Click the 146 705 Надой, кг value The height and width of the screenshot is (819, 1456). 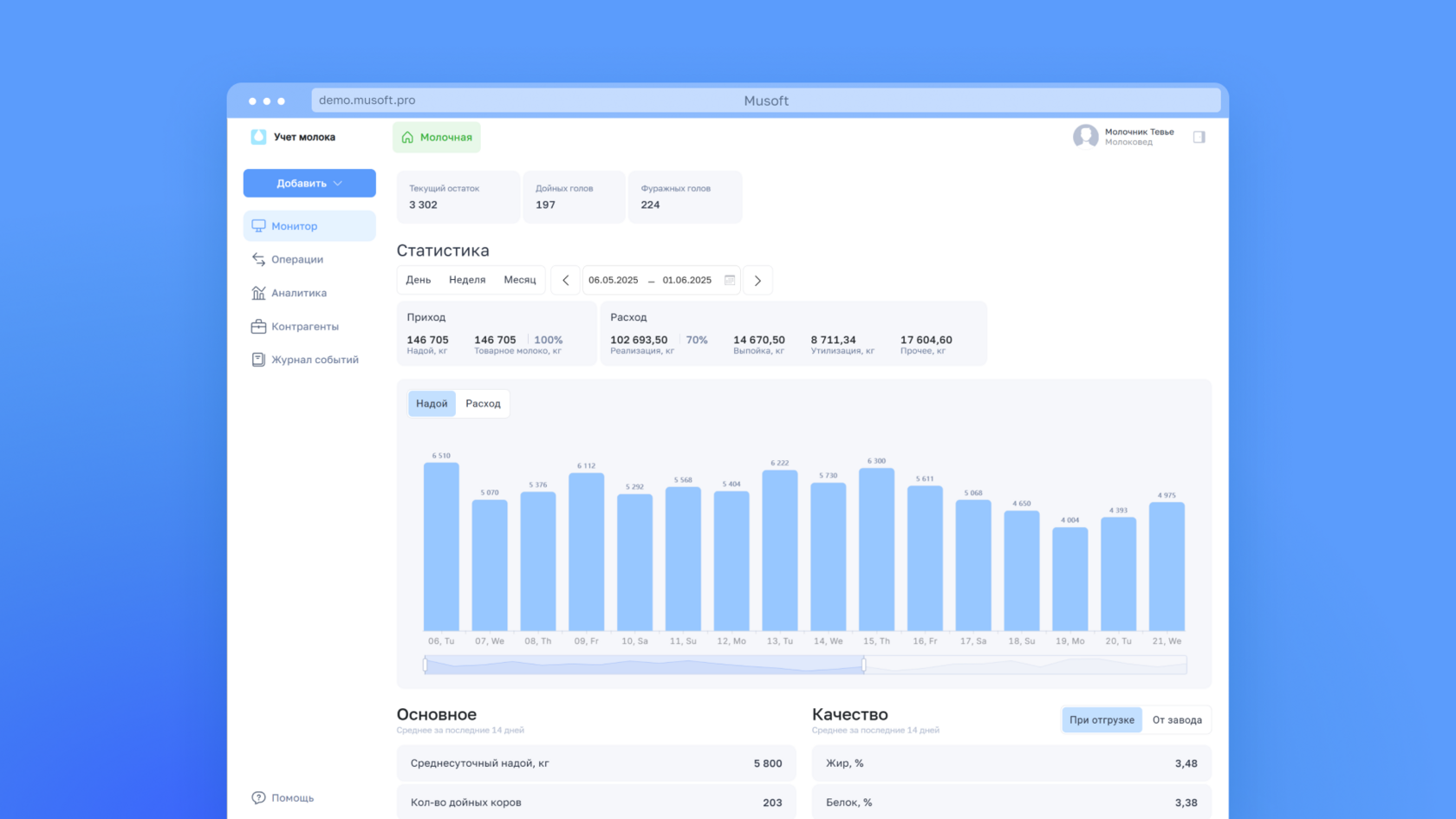coord(428,340)
